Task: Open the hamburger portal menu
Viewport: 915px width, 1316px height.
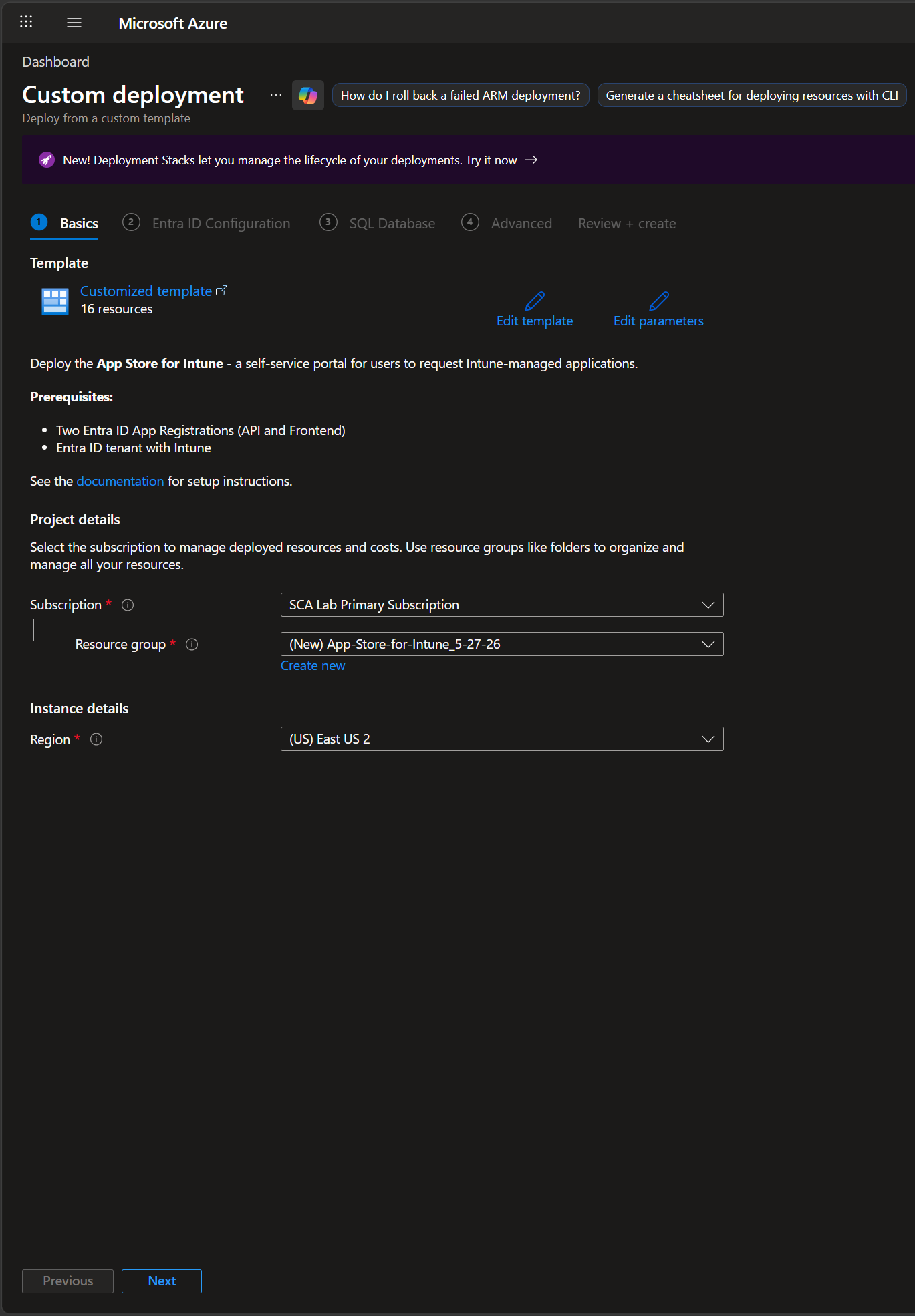Action: pyautogui.click(x=74, y=23)
